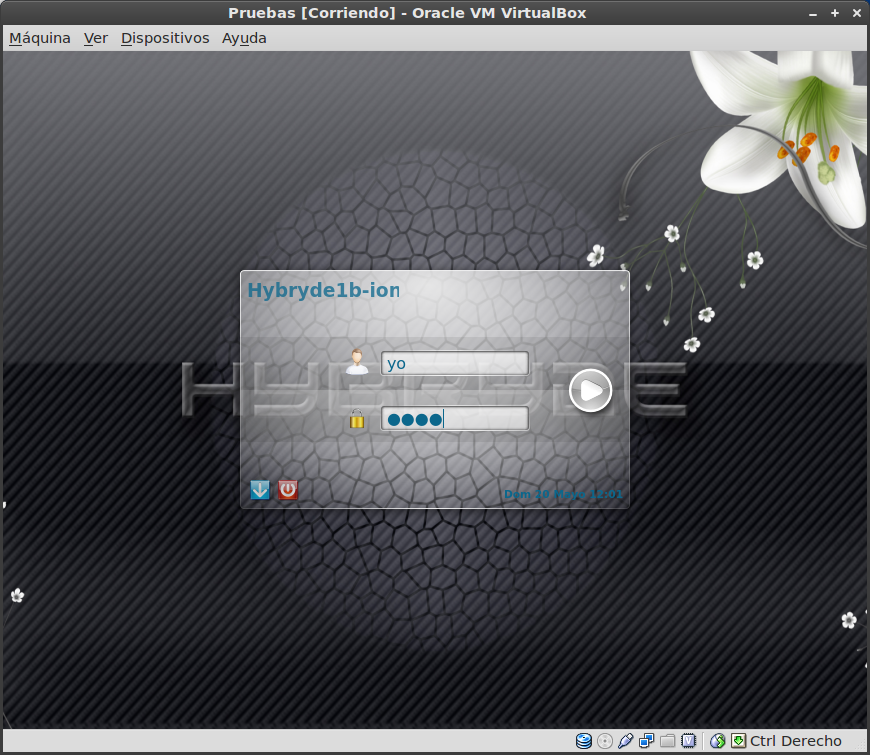This screenshot has height=755, width=870.
Task: Click the Ctrl Derecho host key indicator
Action: click(x=797, y=740)
